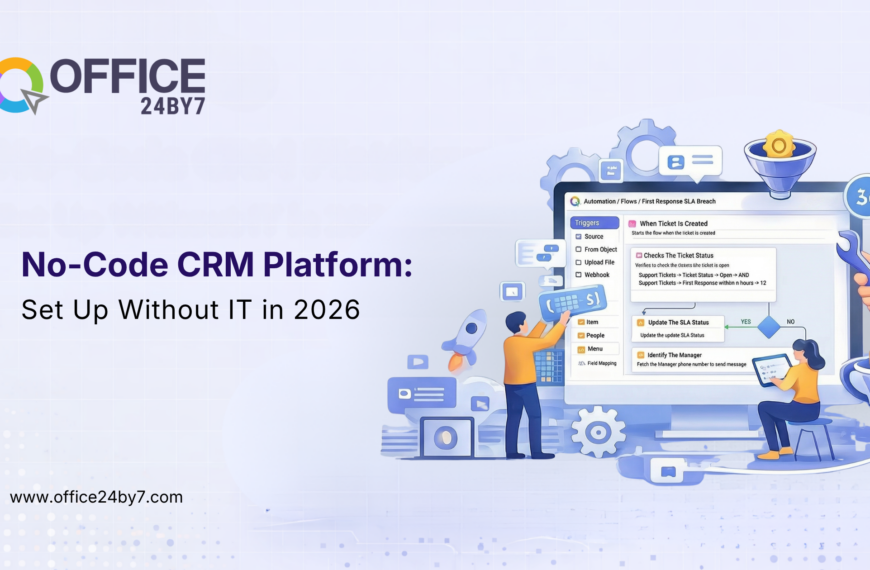Click the Checks The Ticket Status card
This screenshot has height=570, width=870.
[703, 275]
